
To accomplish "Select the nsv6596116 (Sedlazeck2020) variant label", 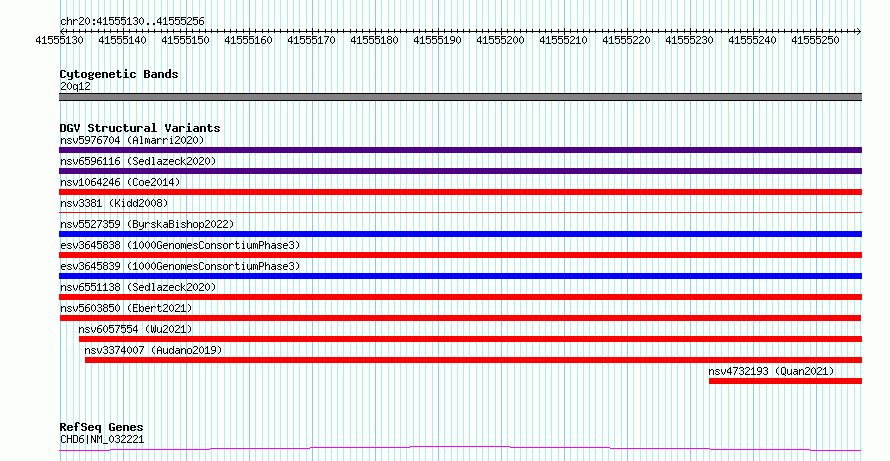I will 138,161.
